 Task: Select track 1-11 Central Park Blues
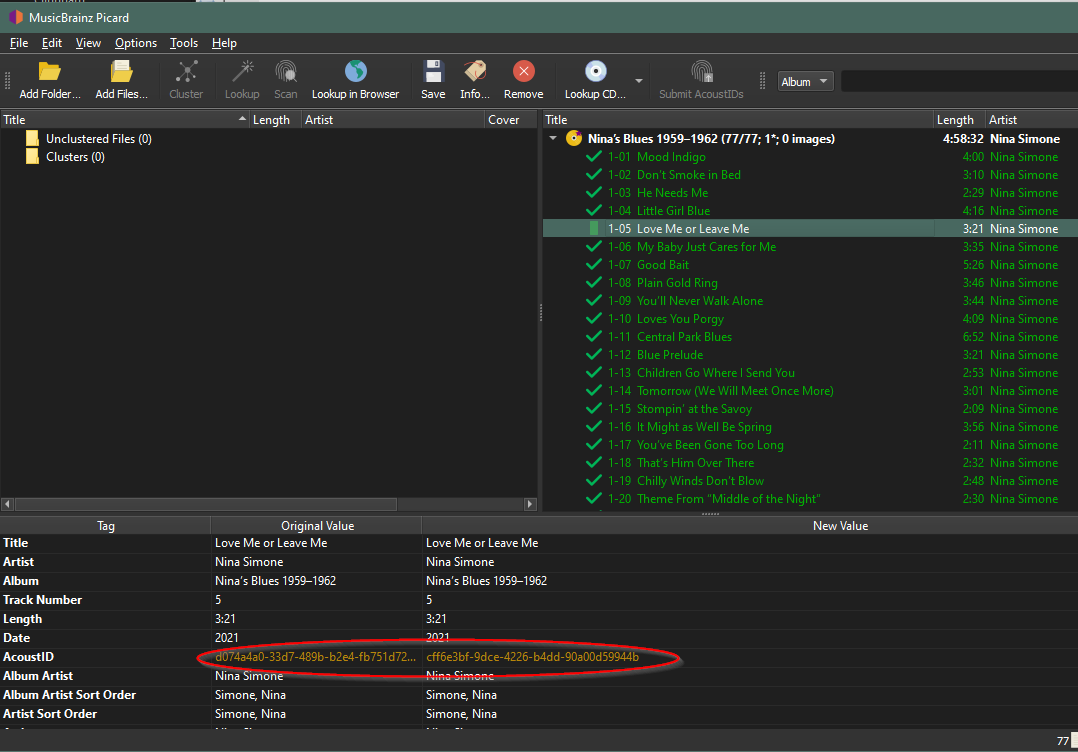click(684, 337)
